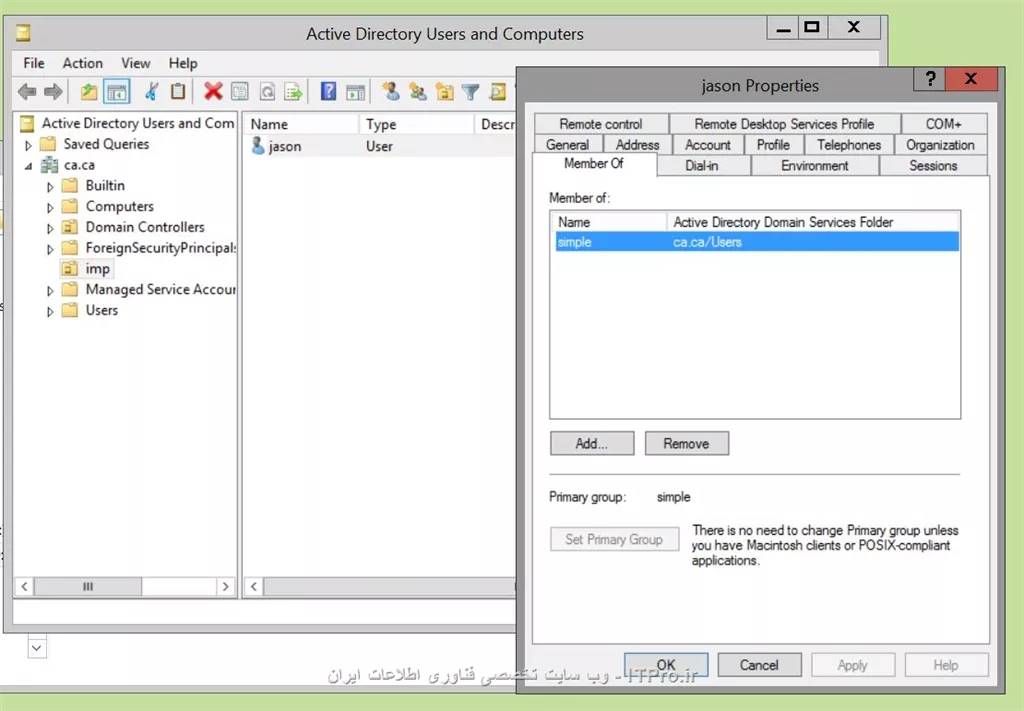This screenshot has width=1024, height=711.
Task: Open the Address tab
Action: coord(637,145)
